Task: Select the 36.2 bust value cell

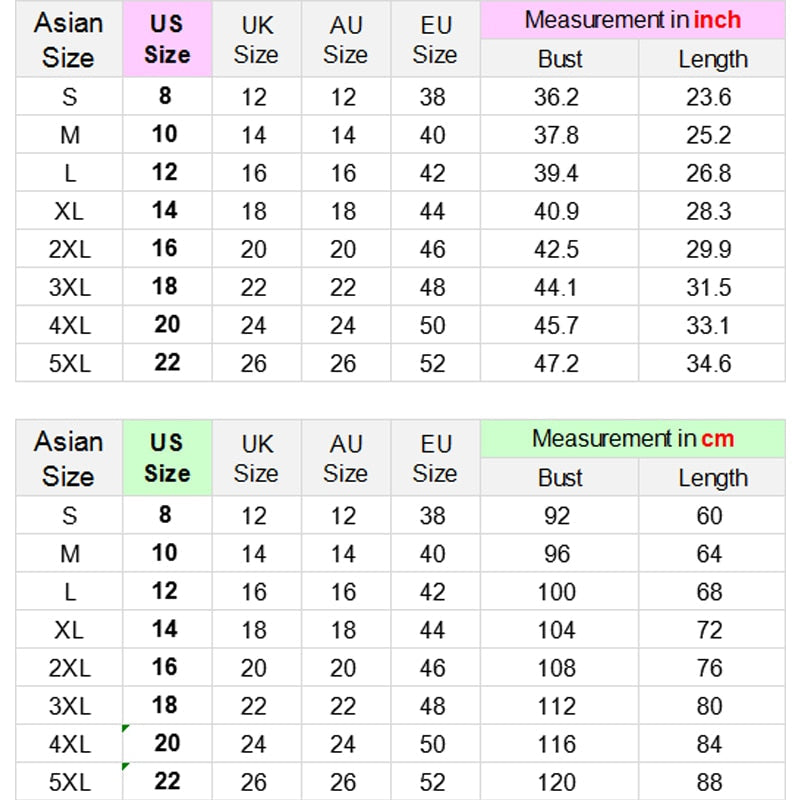Action: coord(557,97)
